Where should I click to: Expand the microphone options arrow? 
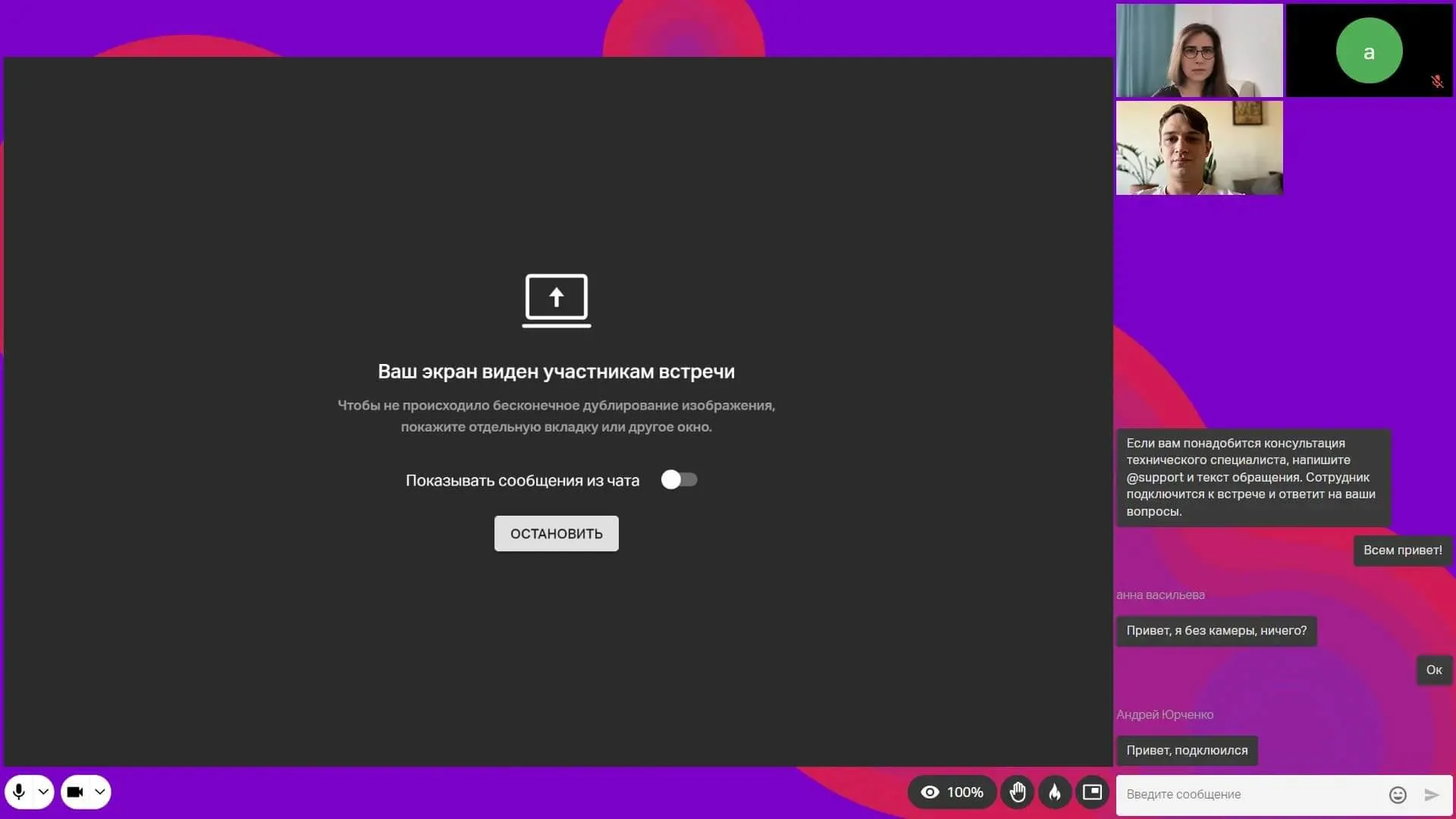(43, 792)
